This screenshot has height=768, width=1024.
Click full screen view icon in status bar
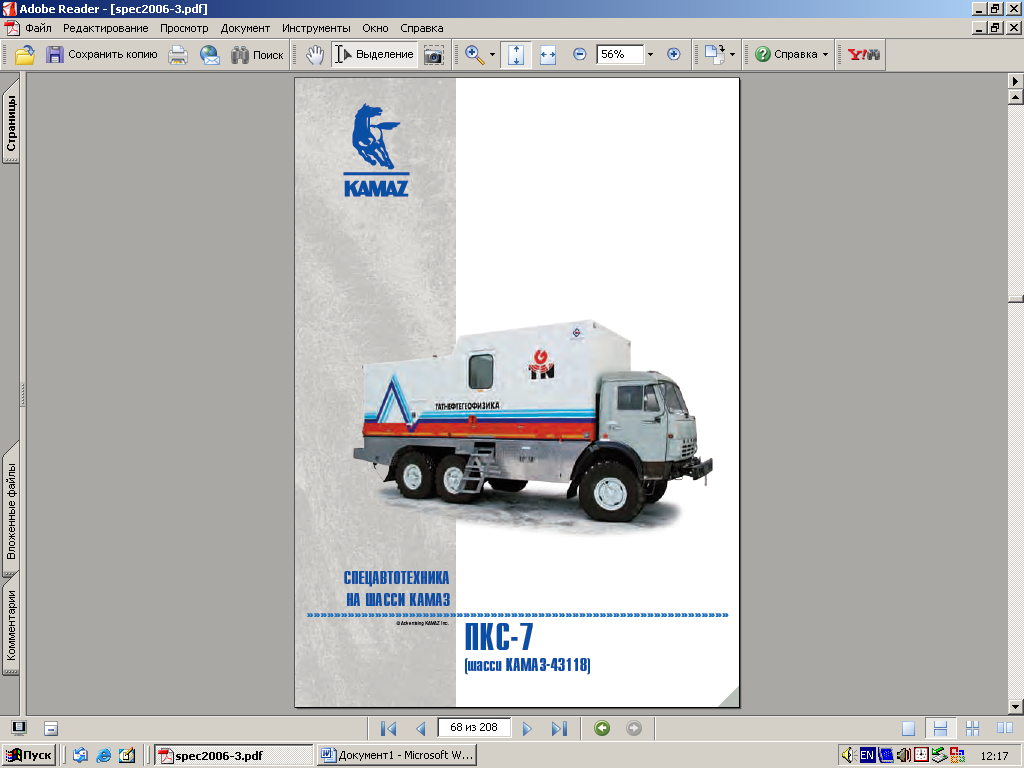coord(19,728)
